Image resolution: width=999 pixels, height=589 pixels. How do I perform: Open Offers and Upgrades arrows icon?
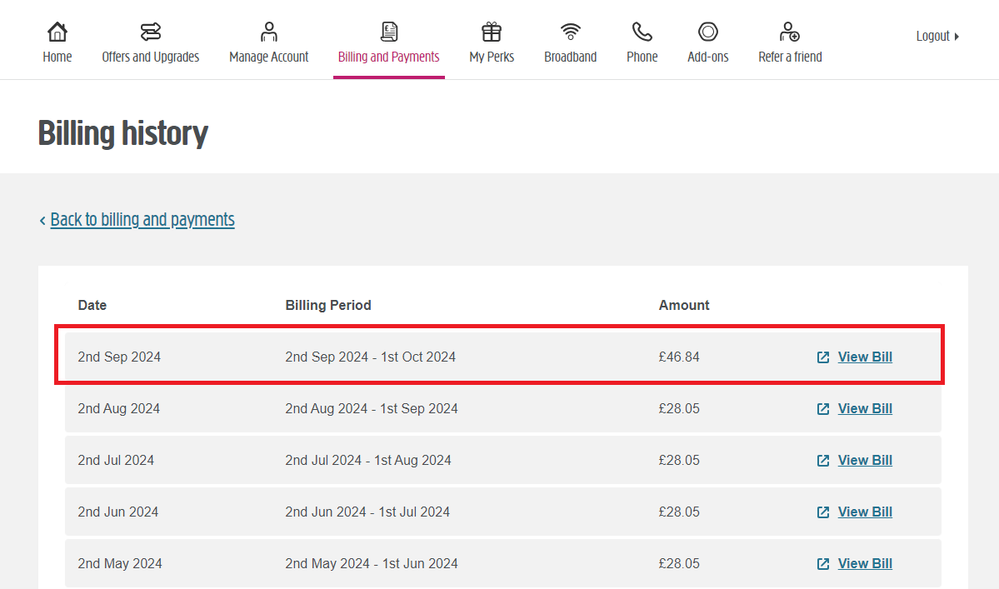[150, 31]
